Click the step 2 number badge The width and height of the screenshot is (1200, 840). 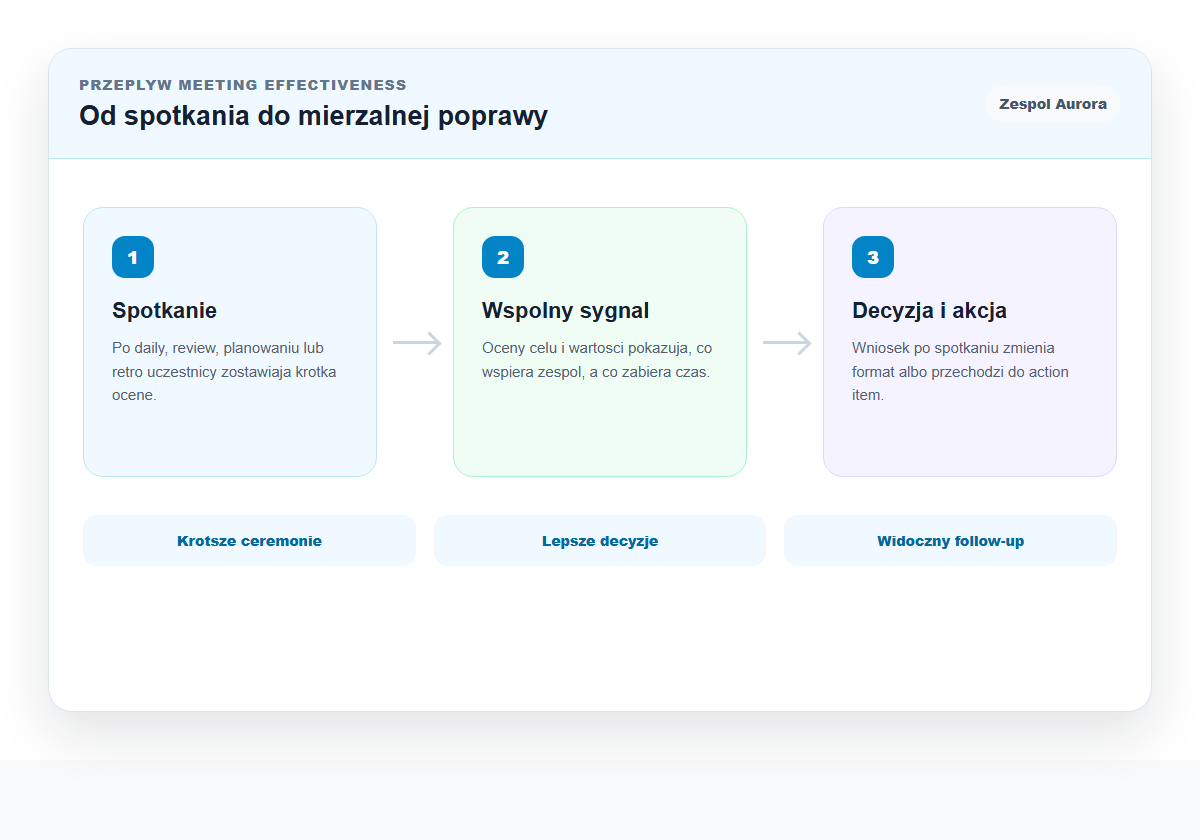(x=503, y=257)
